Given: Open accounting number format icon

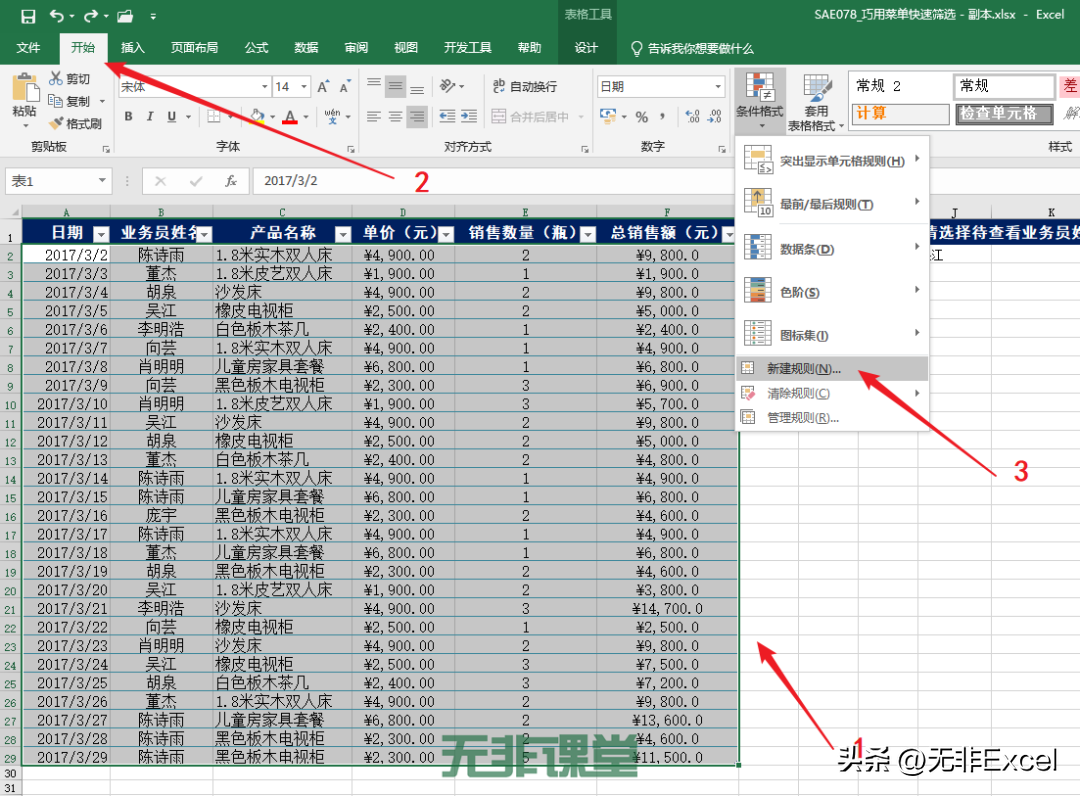Looking at the screenshot, I should 608,116.
